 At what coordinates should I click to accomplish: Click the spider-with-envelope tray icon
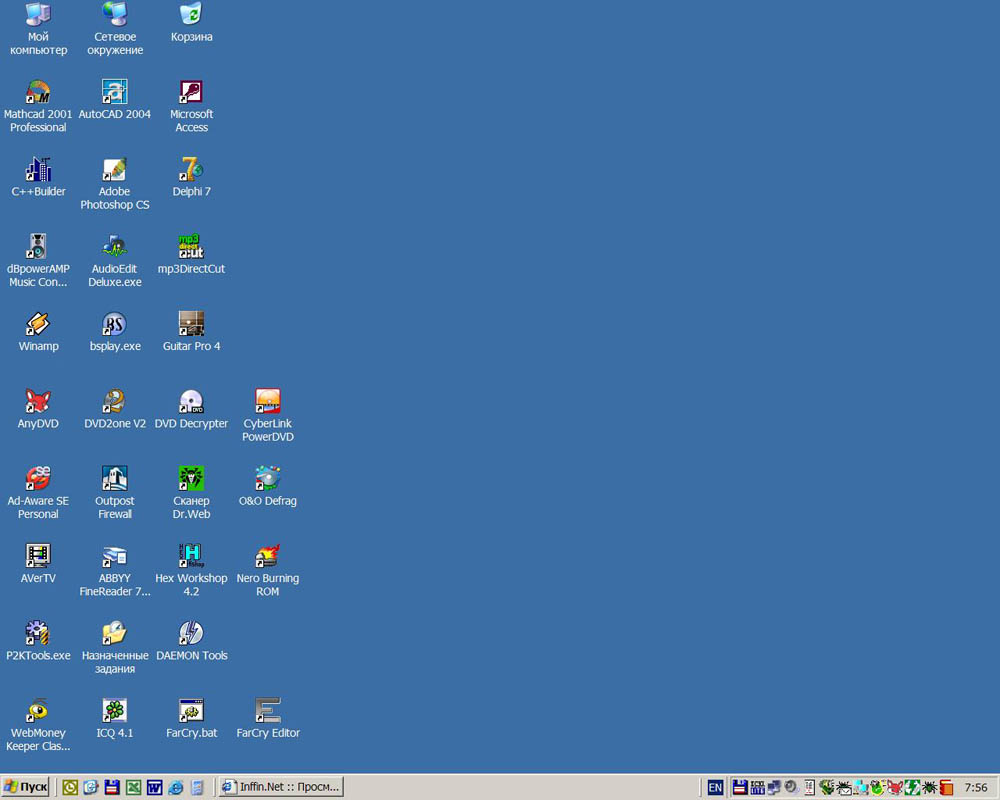click(843, 787)
